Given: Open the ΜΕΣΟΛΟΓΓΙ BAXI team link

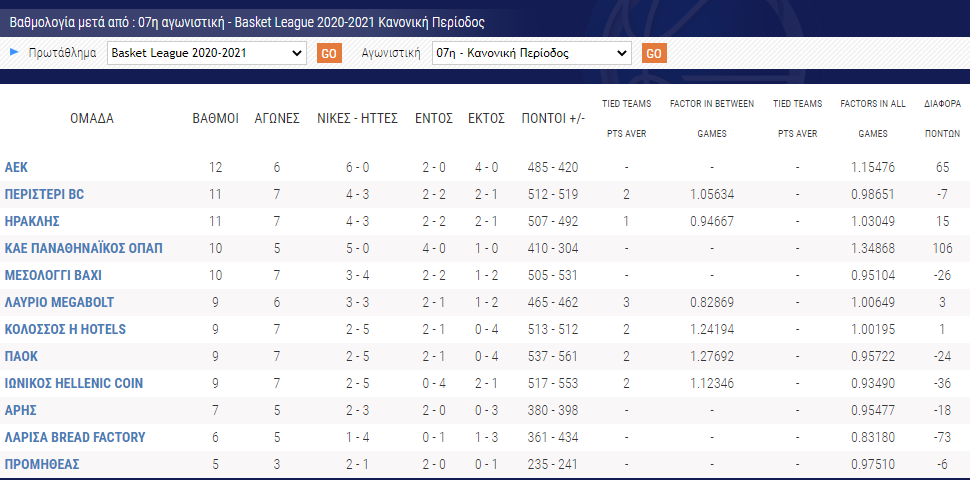Looking at the screenshot, I should click(x=53, y=275).
